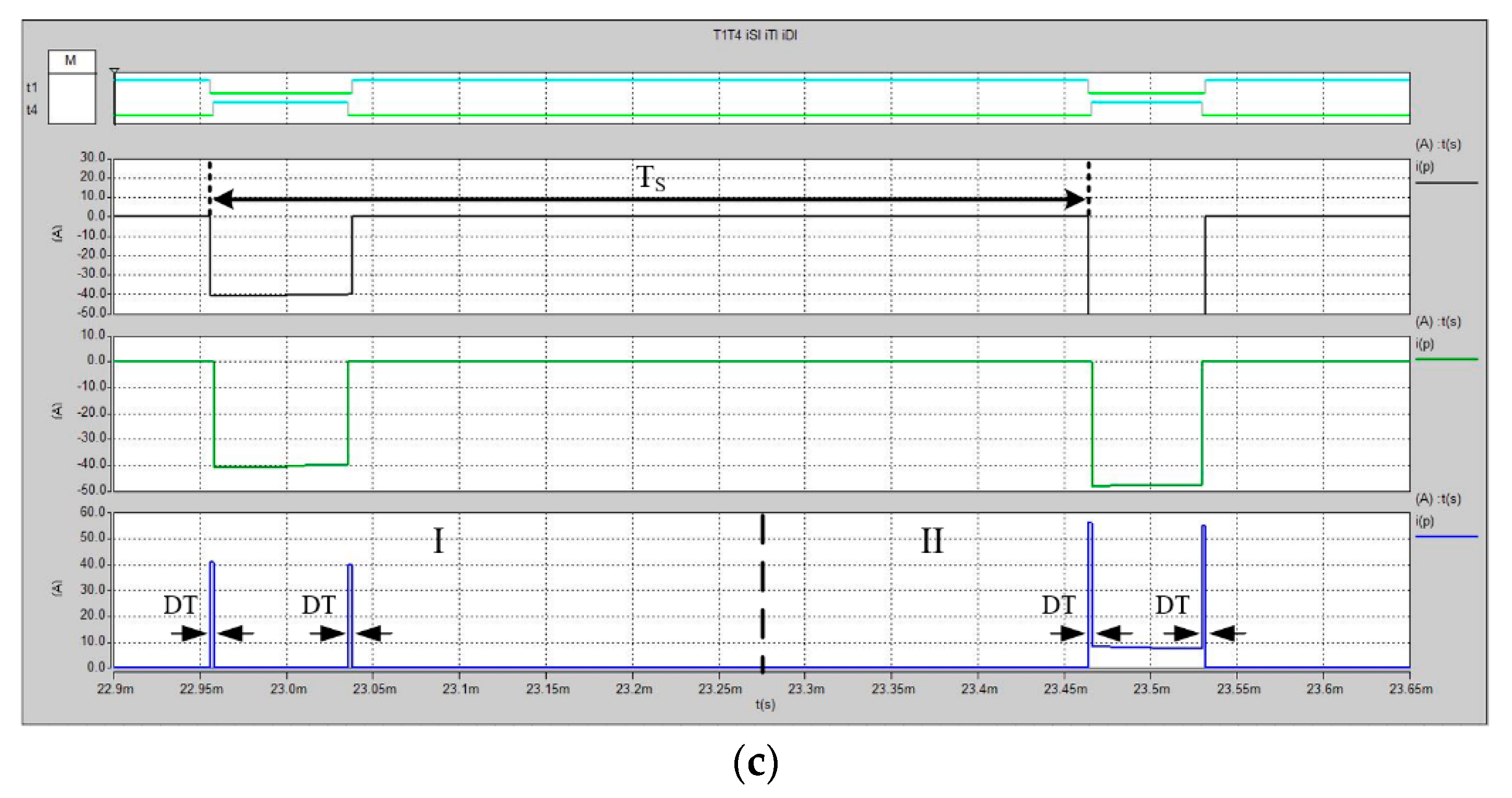Click the t(s) x-axis title

click(765, 704)
